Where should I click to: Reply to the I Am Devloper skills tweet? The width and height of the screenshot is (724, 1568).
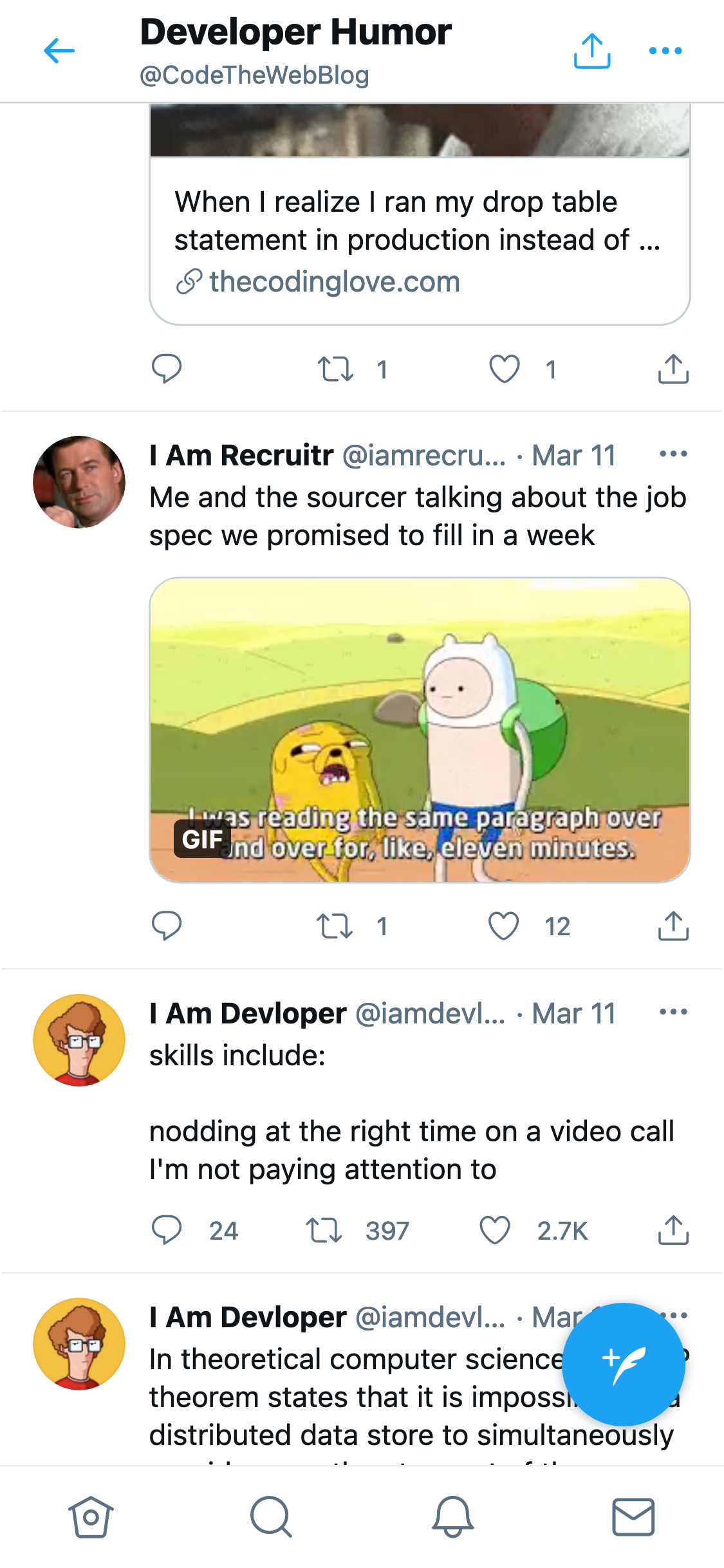pyautogui.click(x=169, y=1230)
